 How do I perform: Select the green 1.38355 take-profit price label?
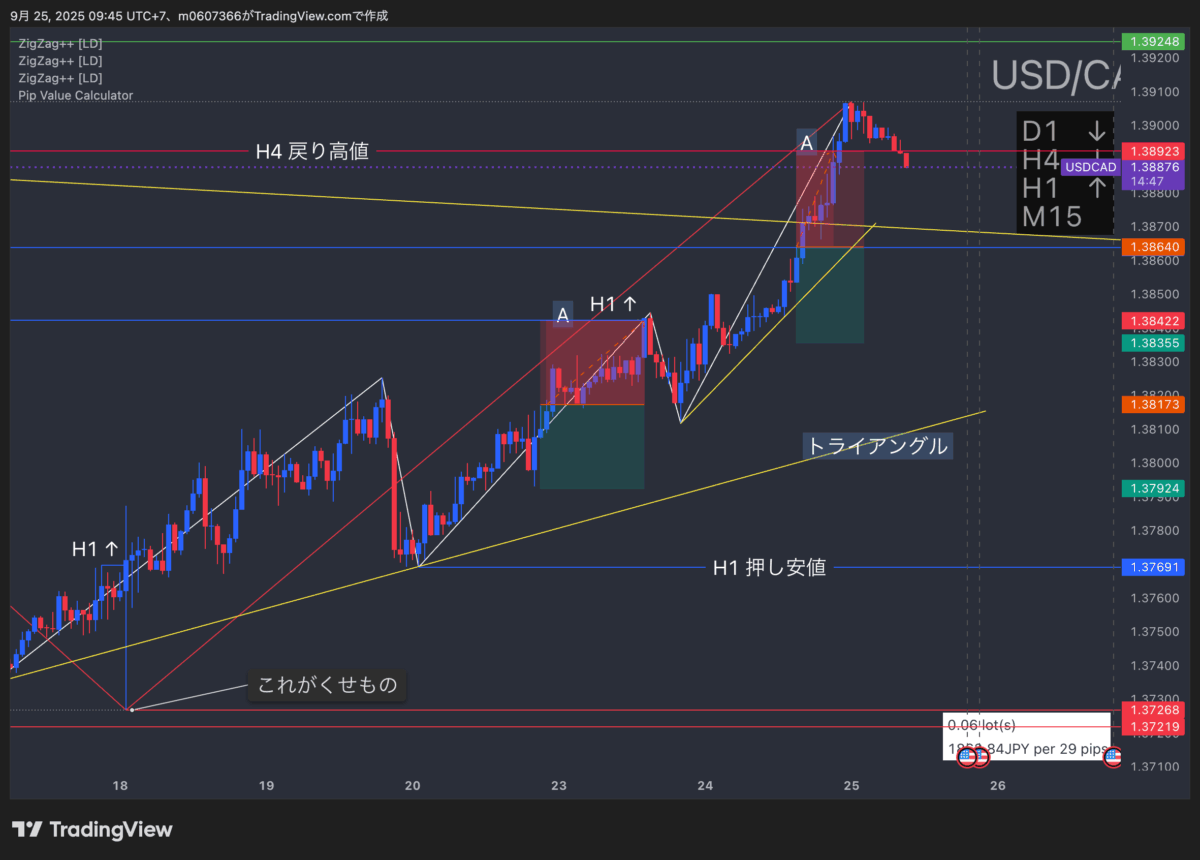click(1154, 342)
